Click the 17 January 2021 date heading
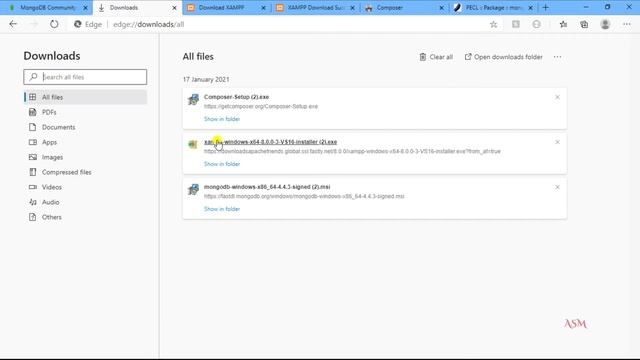Image resolution: width=640 pixels, height=360 pixels. click(206, 80)
